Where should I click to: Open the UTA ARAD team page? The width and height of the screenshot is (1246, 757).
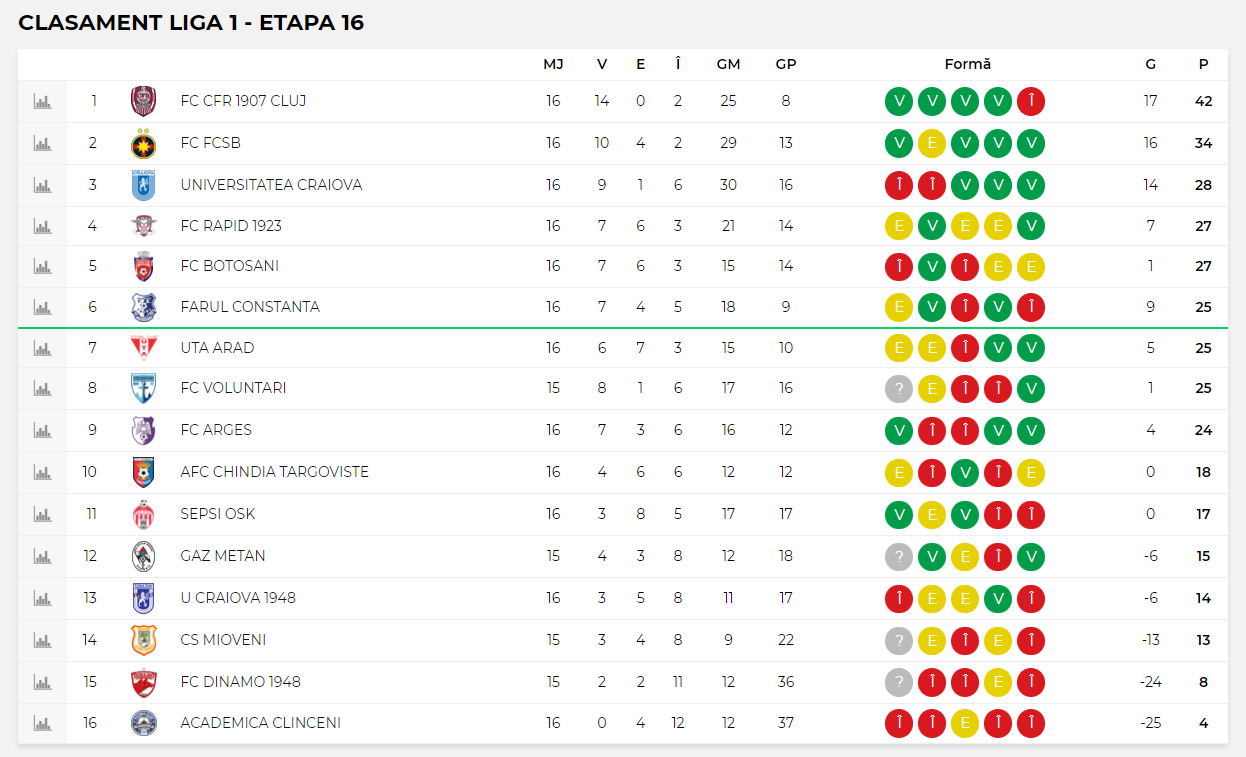(217, 348)
